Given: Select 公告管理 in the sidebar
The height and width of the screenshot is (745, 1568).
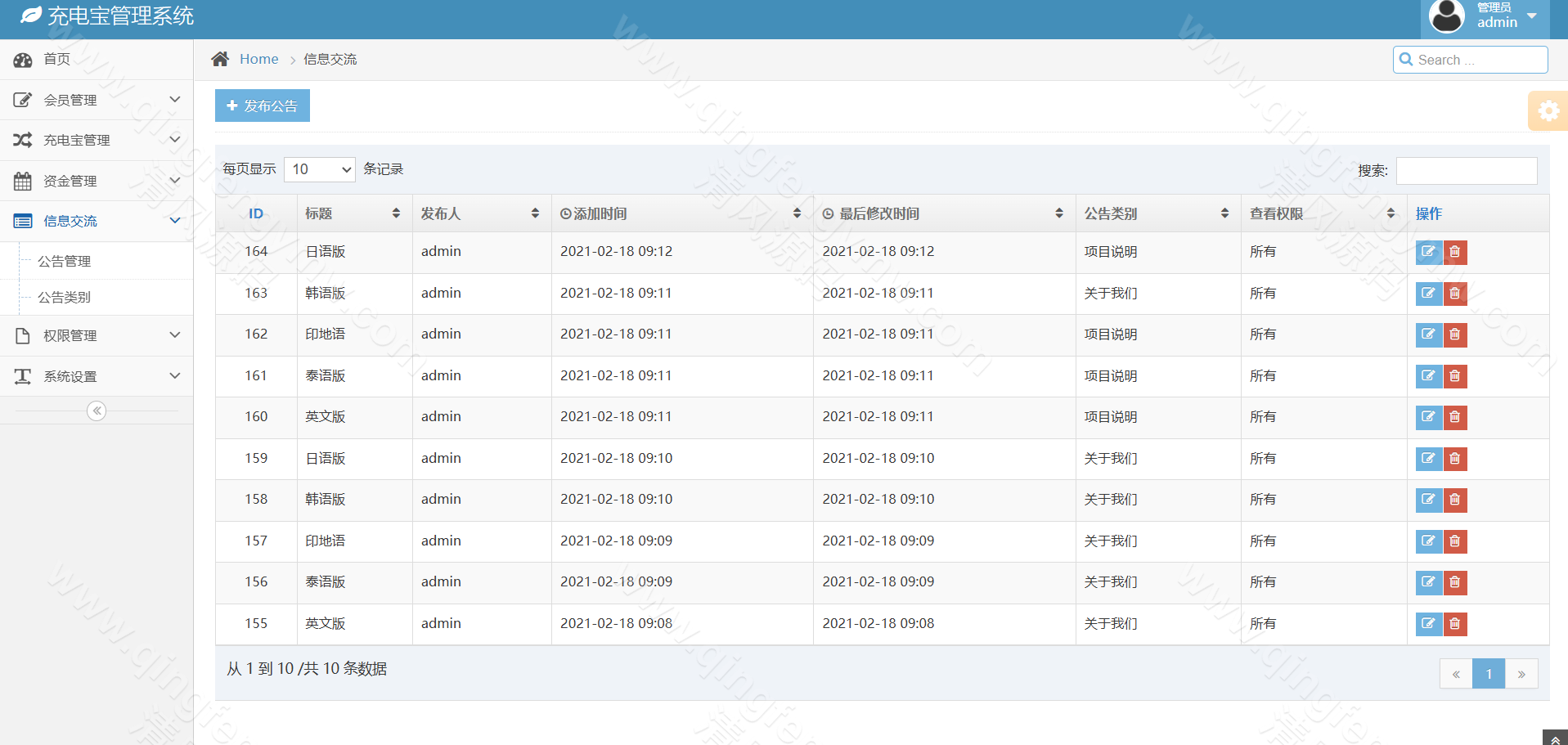Looking at the screenshot, I should click(65, 261).
